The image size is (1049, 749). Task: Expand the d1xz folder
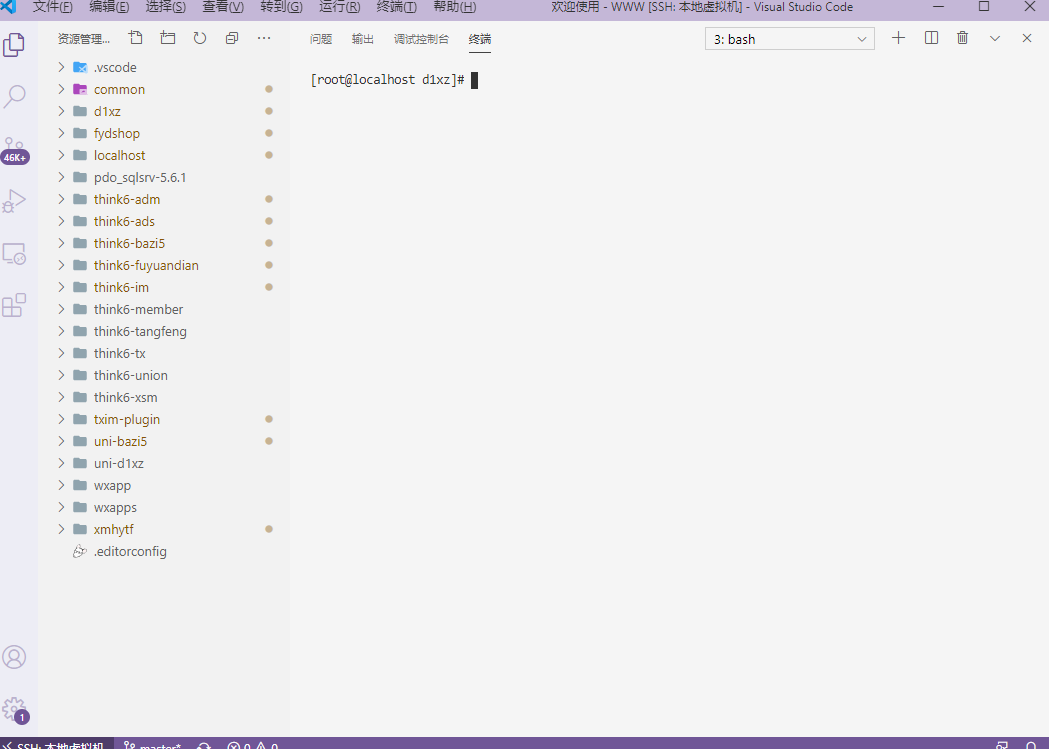pyautogui.click(x=61, y=111)
